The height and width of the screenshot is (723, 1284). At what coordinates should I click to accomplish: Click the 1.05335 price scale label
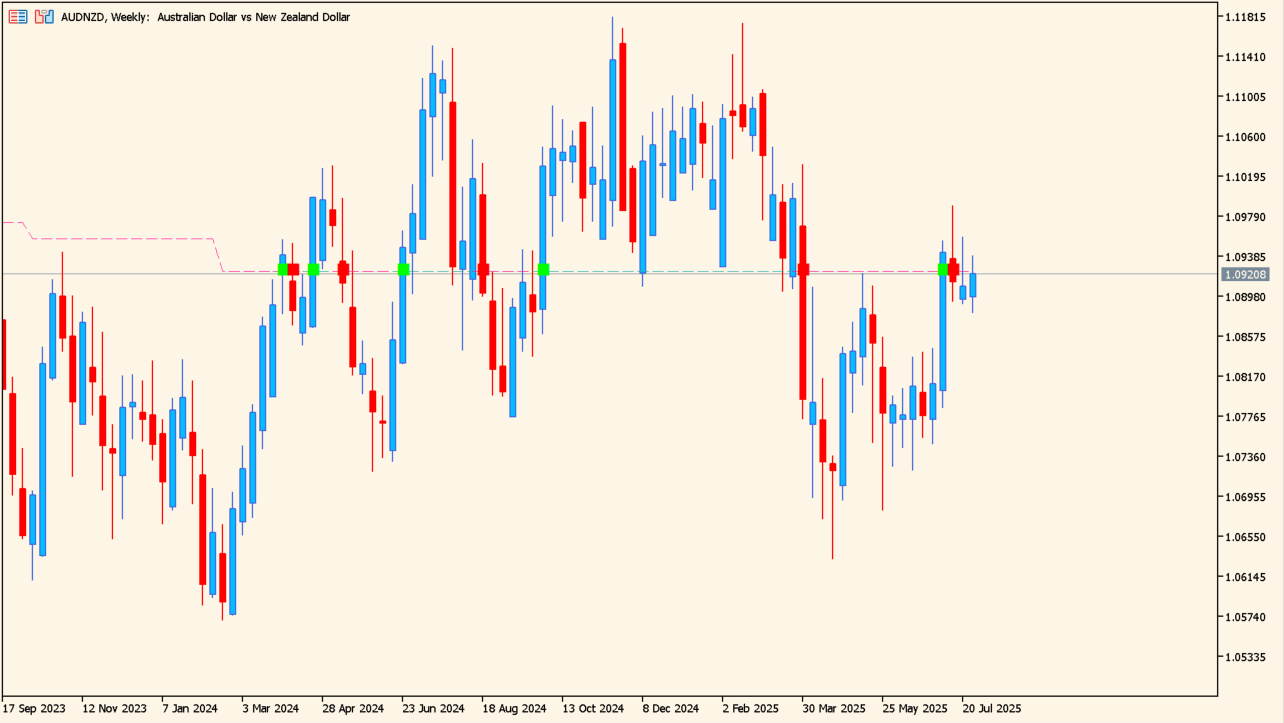tap(1245, 657)
